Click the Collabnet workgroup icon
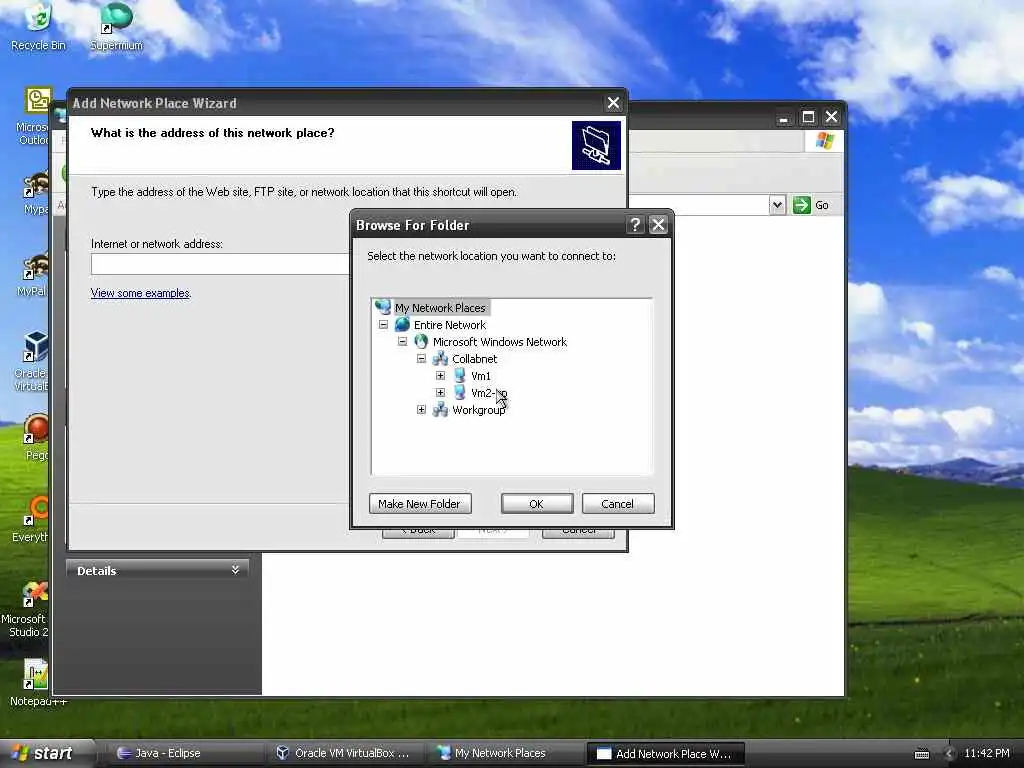This screenshot has width=1024, height=768. click(x=440, y=359)
